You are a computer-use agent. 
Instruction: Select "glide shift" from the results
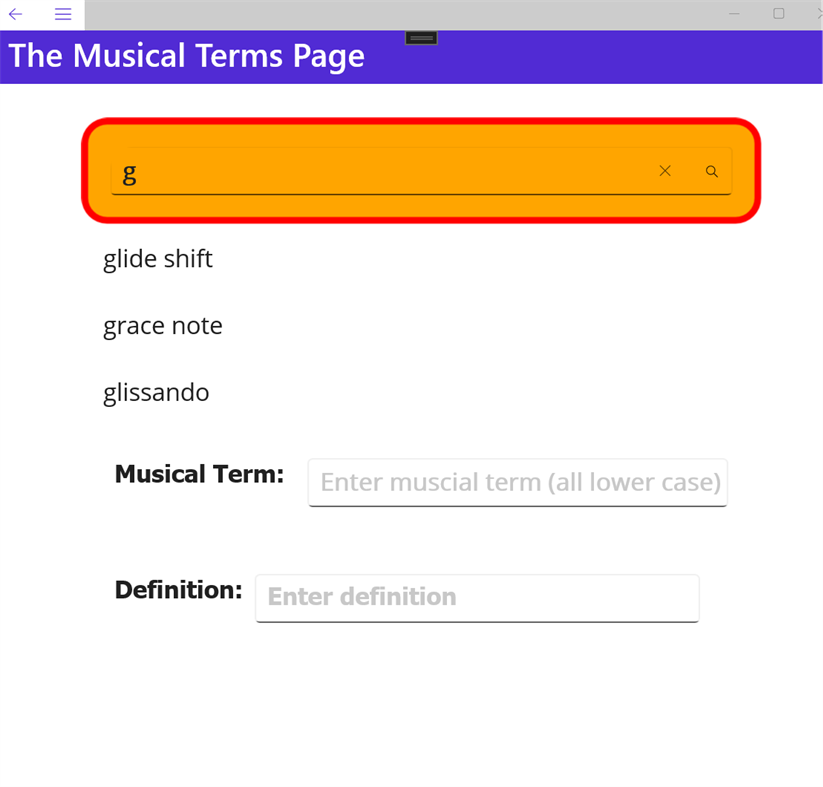(158, 259)
